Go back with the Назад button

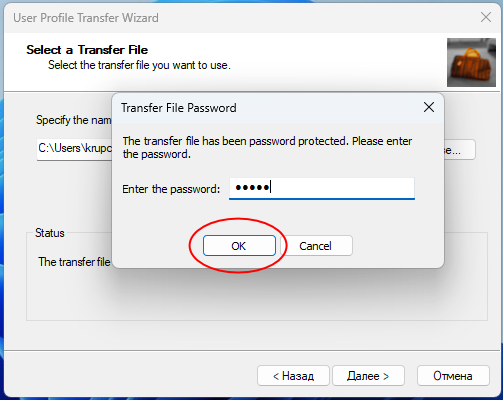point(293,376)
